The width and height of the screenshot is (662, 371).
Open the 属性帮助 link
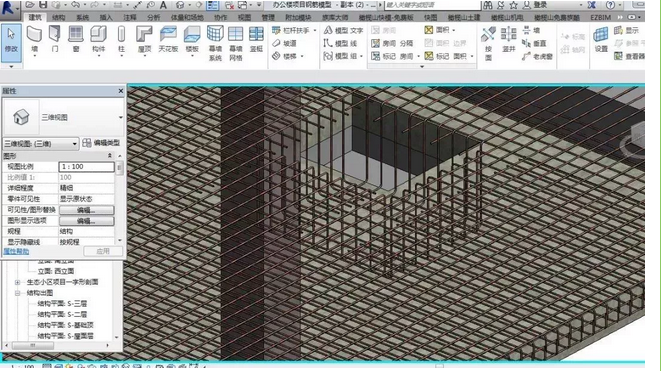16,251
